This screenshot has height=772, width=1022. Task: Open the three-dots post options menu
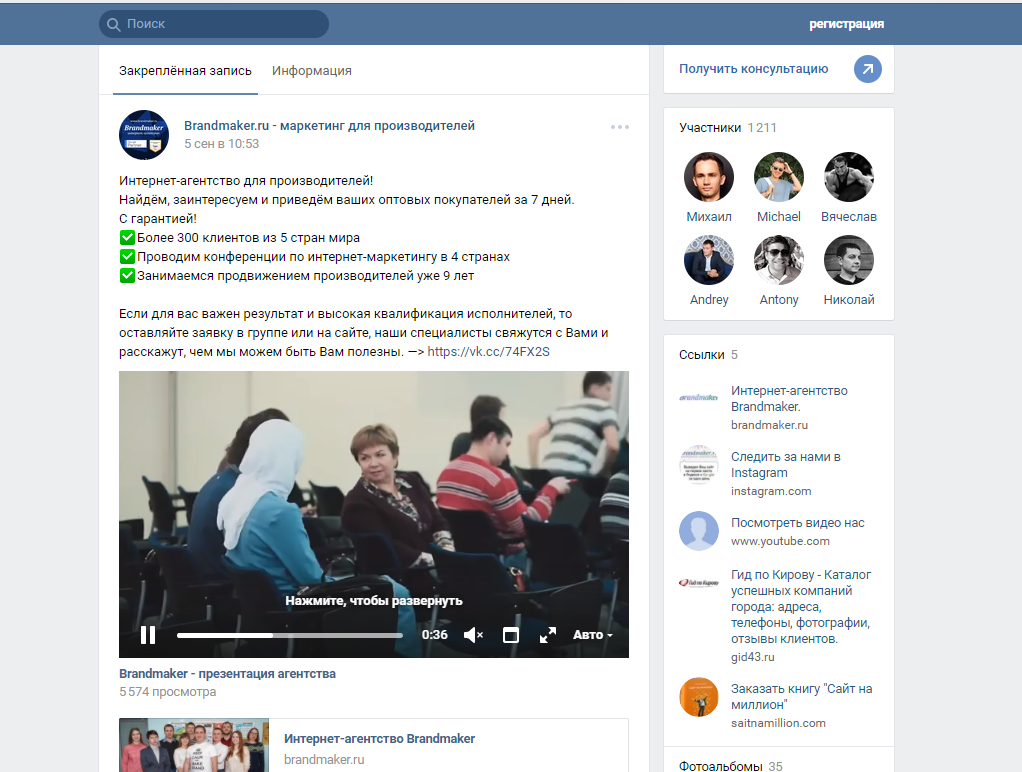tap(620, 127)
